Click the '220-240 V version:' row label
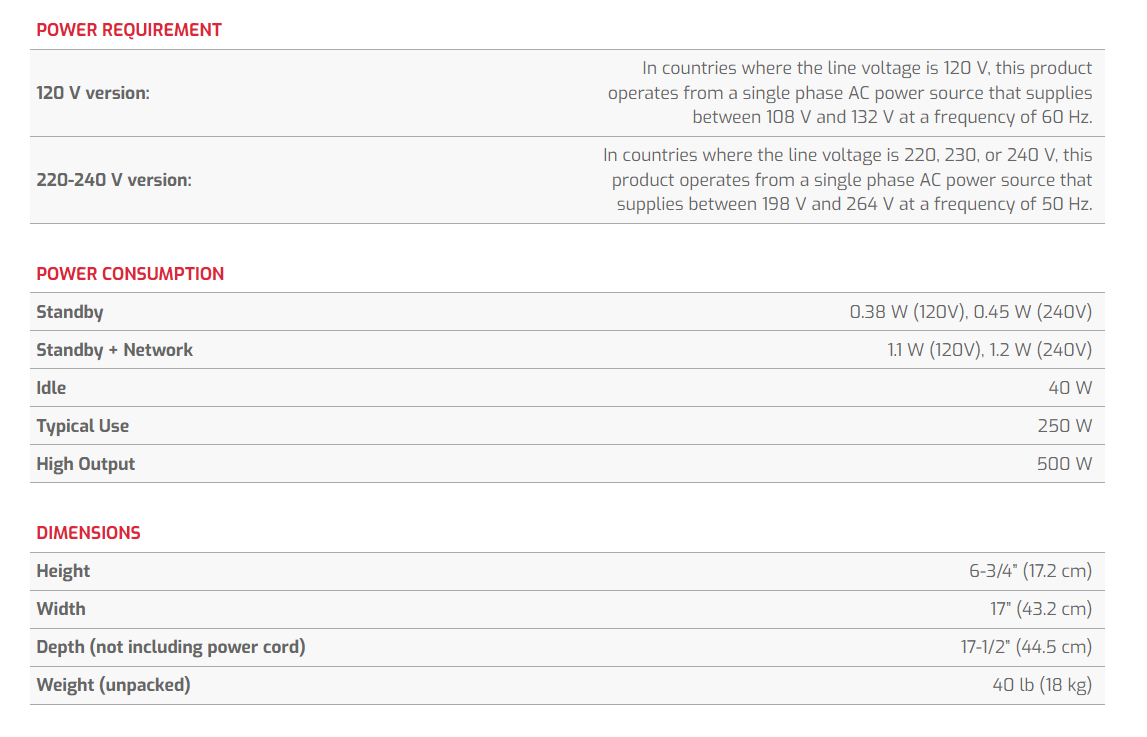 pos(114,180)
